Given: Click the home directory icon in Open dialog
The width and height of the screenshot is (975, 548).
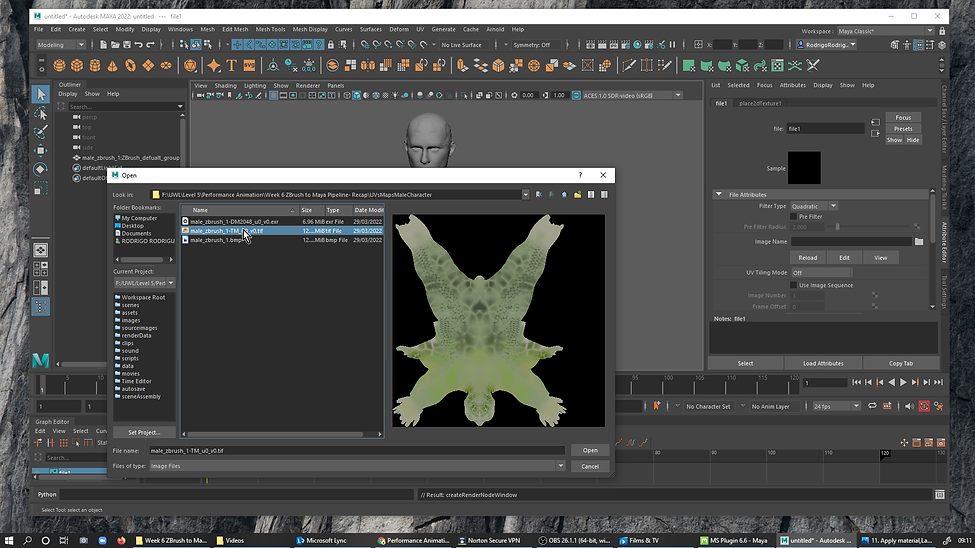Looking at the screenshot, I should pos(565,195).
